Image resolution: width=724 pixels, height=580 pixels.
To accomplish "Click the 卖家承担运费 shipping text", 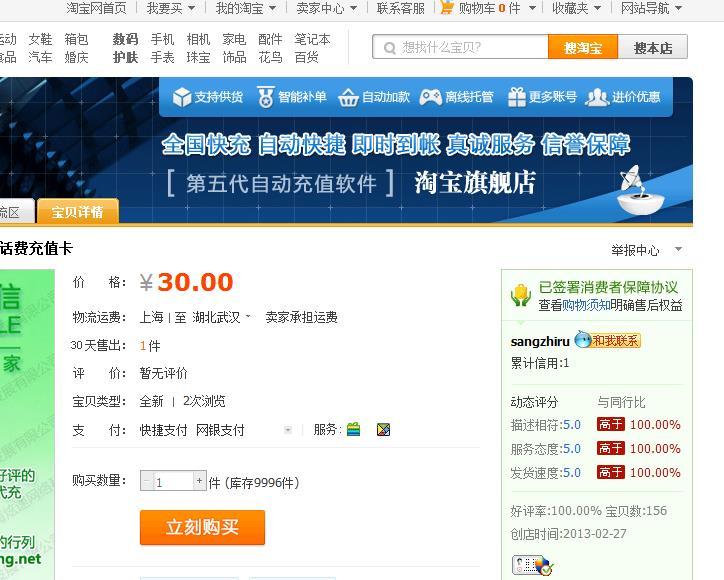I will 302,317.
